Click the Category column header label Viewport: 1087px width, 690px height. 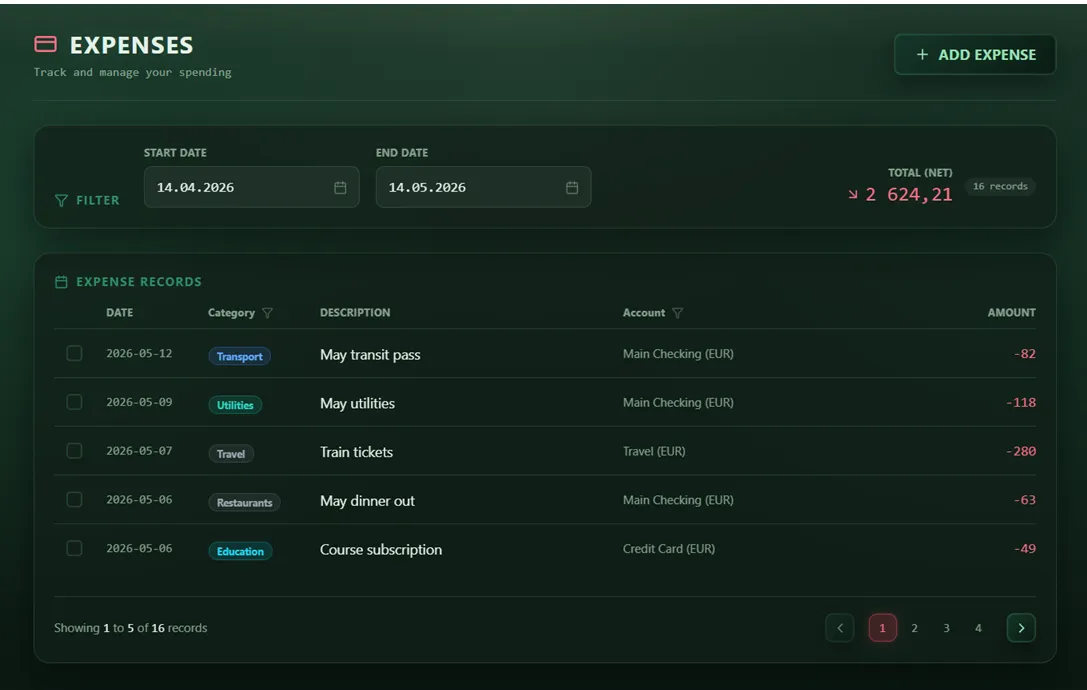click(232, 313)
